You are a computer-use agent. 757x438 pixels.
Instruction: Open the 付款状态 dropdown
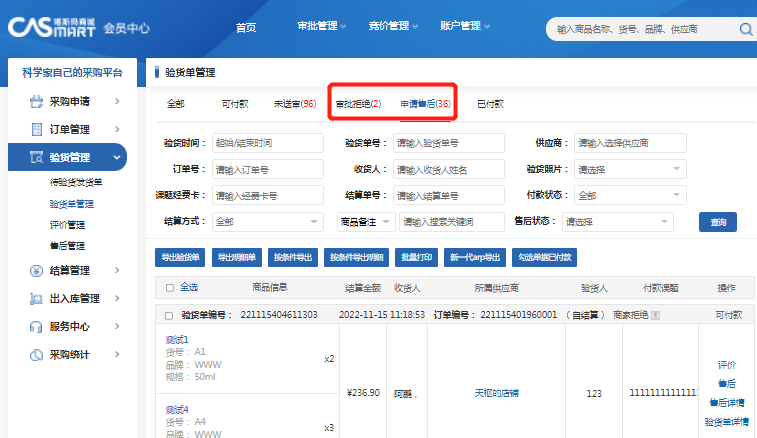[x=630, y=195]
